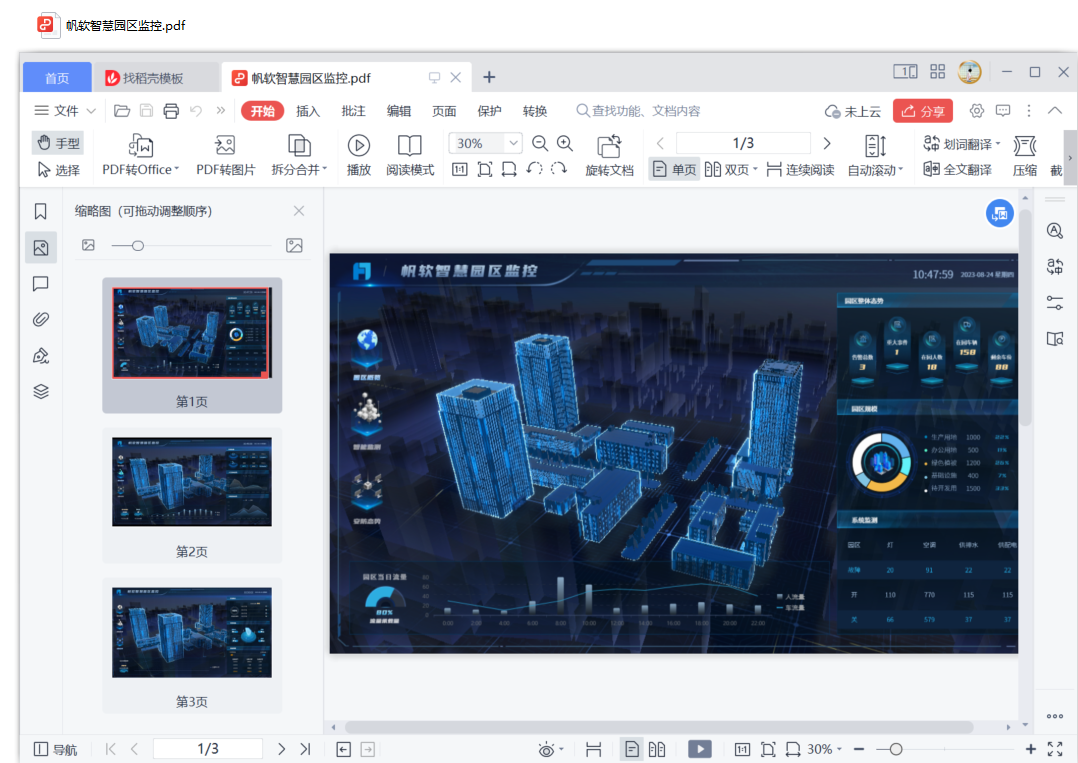Open more options in right sidebar

(1055, 716)
